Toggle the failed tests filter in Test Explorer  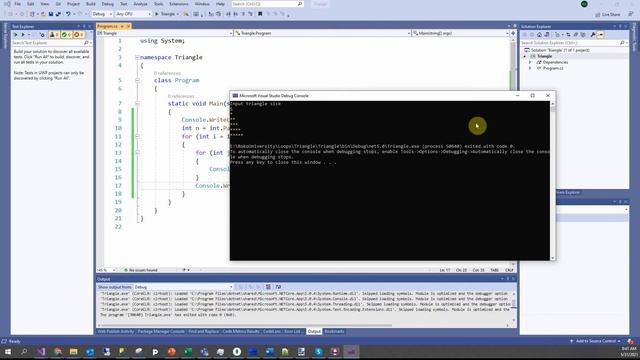coord(78,35)
